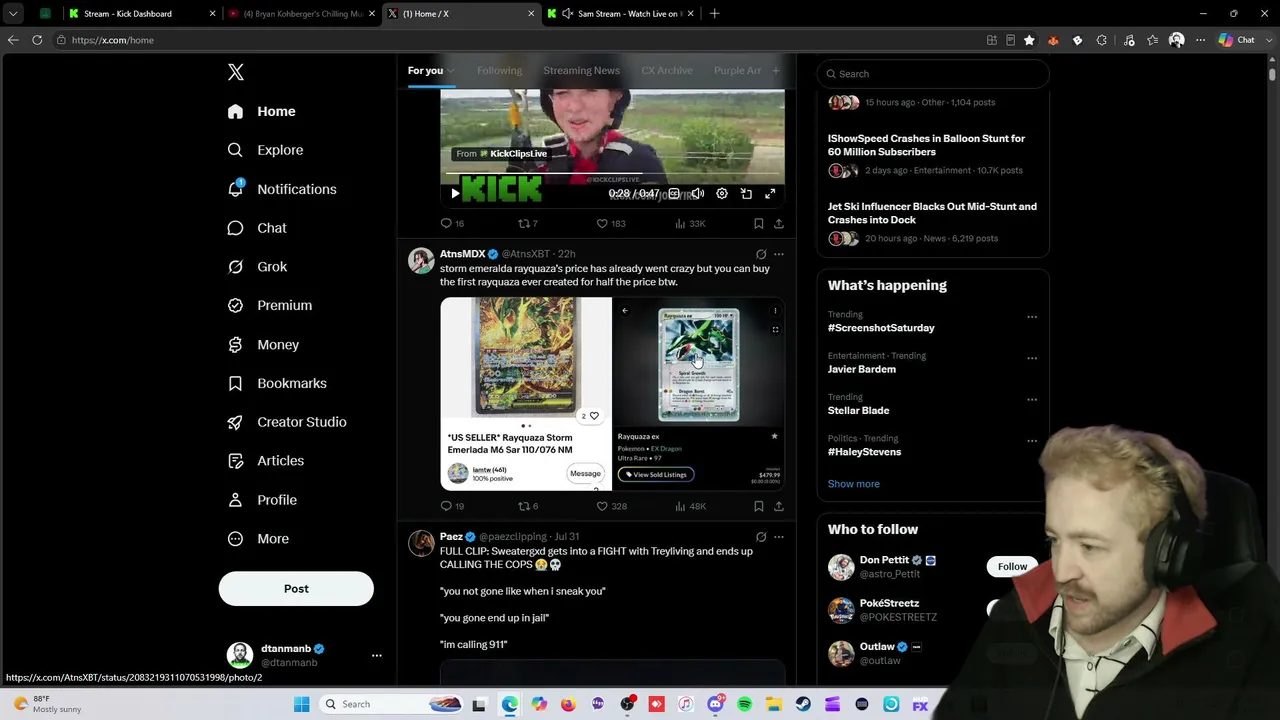Open Spotify from the taskbar

pyautogui.click(x=745, y=705)
